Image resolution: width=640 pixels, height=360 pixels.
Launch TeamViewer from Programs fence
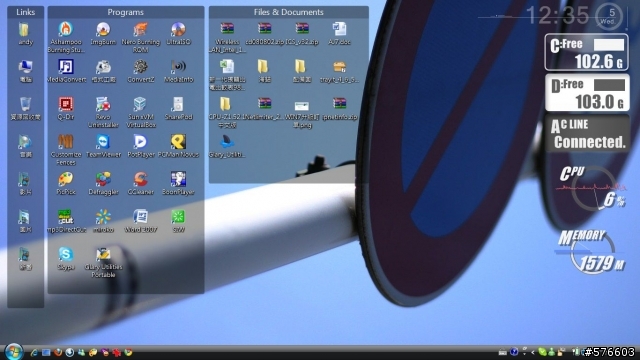point(103,146)
